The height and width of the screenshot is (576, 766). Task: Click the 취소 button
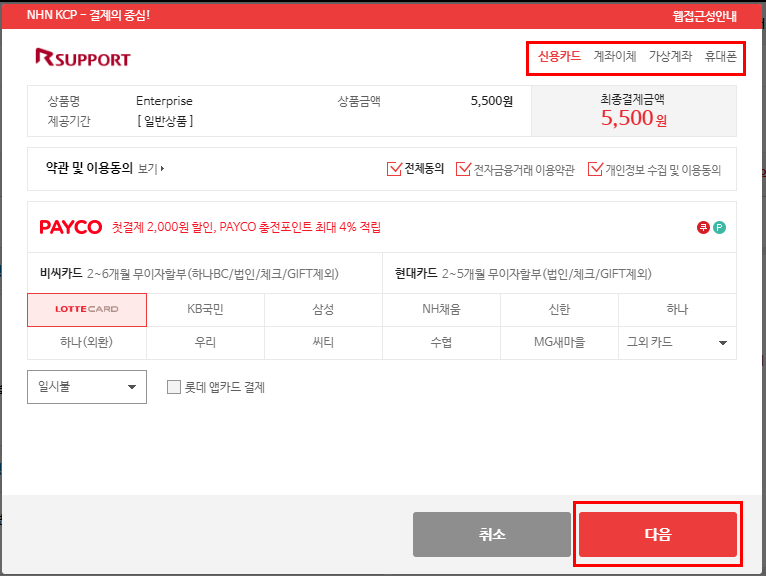click(x=491, y=534)
